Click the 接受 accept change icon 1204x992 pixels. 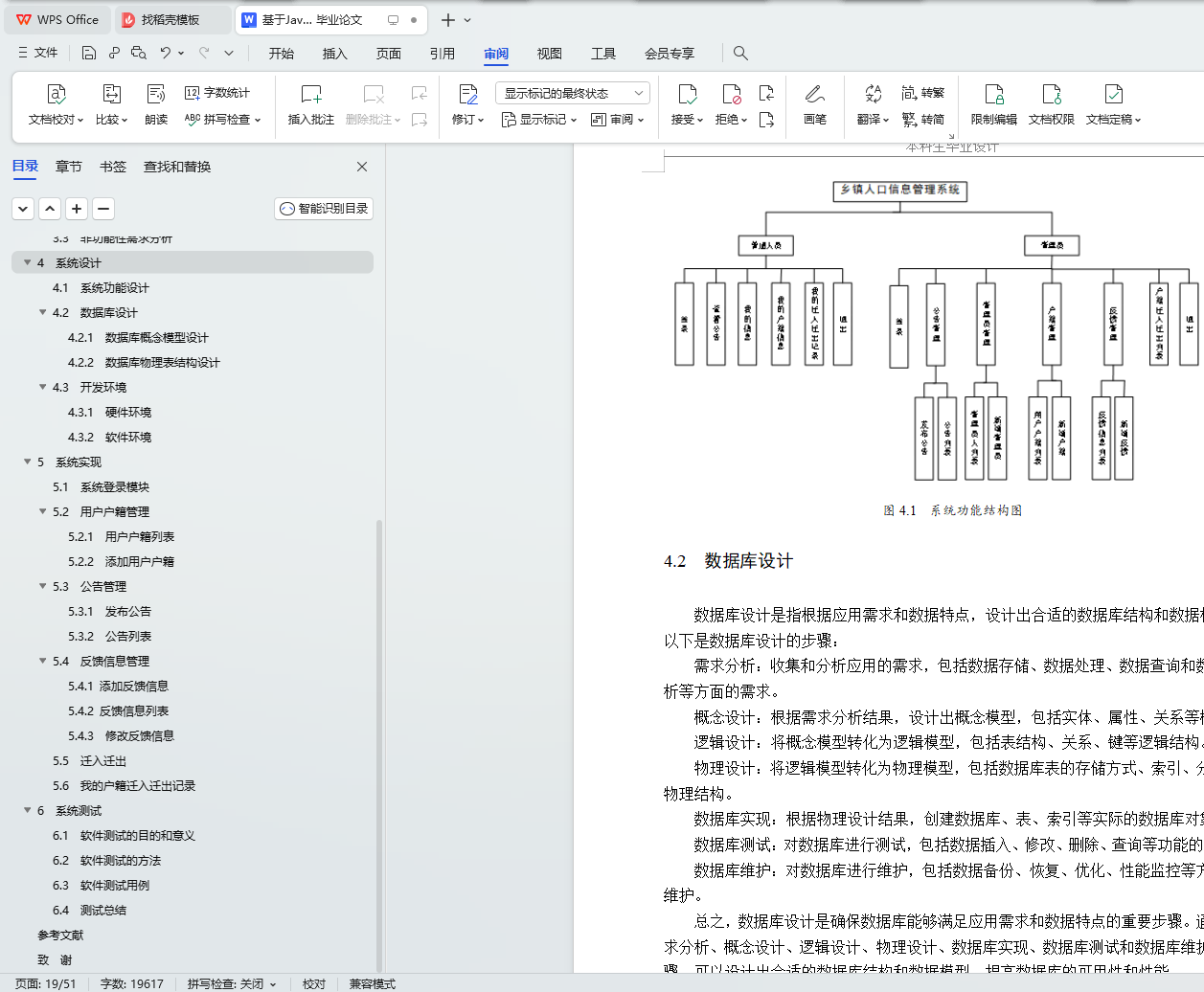pyautogui.click(x=688, y=94)
